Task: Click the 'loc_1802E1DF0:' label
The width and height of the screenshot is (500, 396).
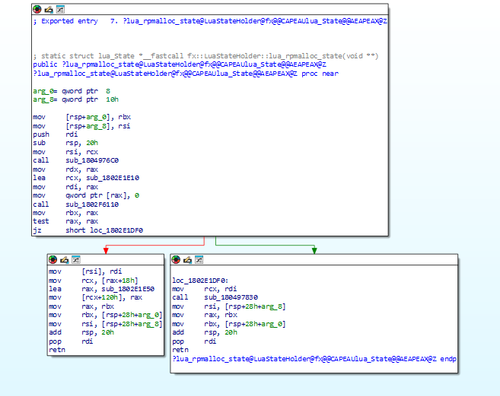Action: [x=200, y=280]
